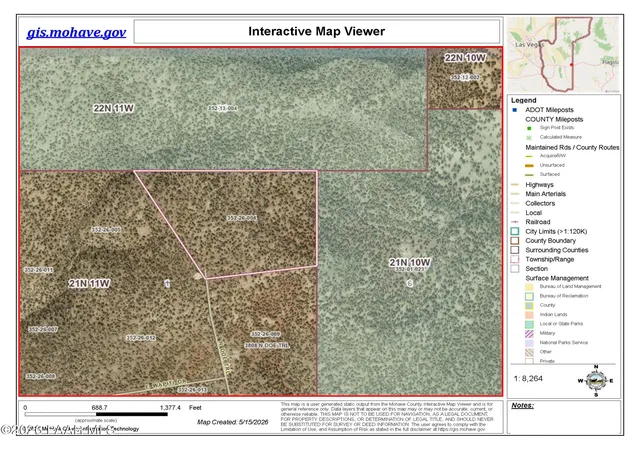Click the Calculated Measure legend icon
640x450 pixels.
click(529, 137)
